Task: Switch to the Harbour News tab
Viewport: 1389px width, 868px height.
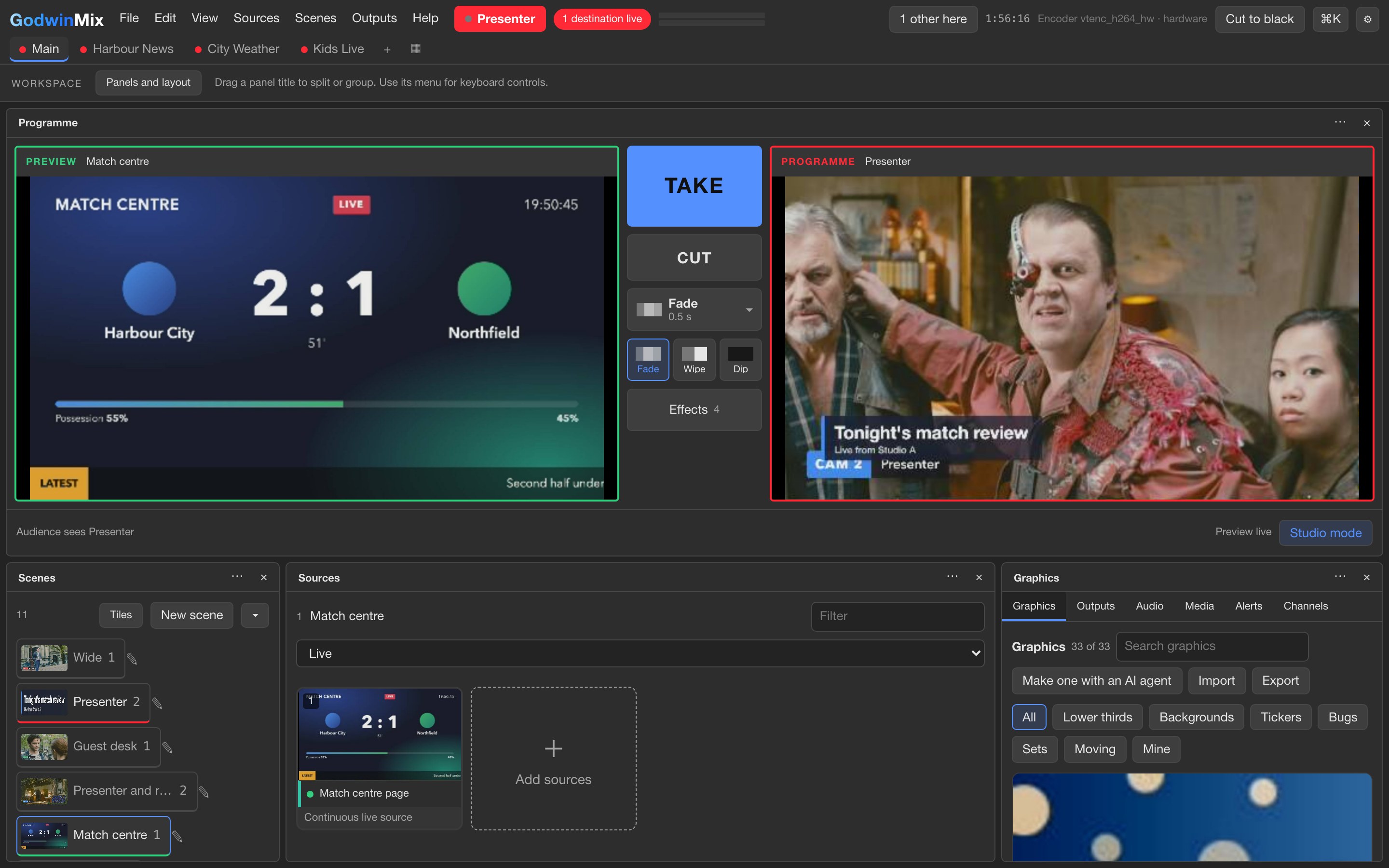Action: point(127,49)
